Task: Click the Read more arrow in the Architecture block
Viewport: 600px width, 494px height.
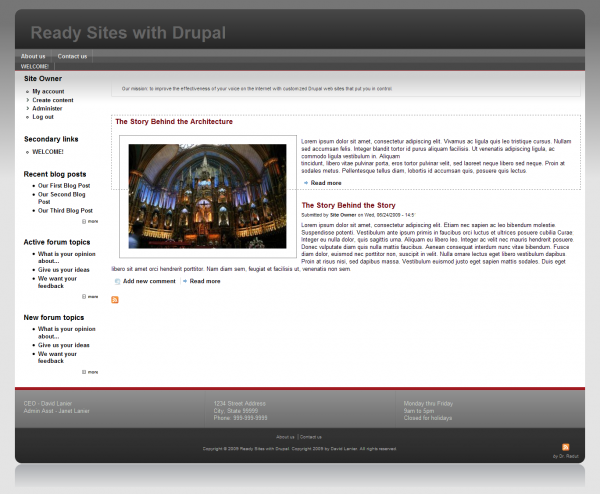Action: pyautogui.click(x=306, y=183)
